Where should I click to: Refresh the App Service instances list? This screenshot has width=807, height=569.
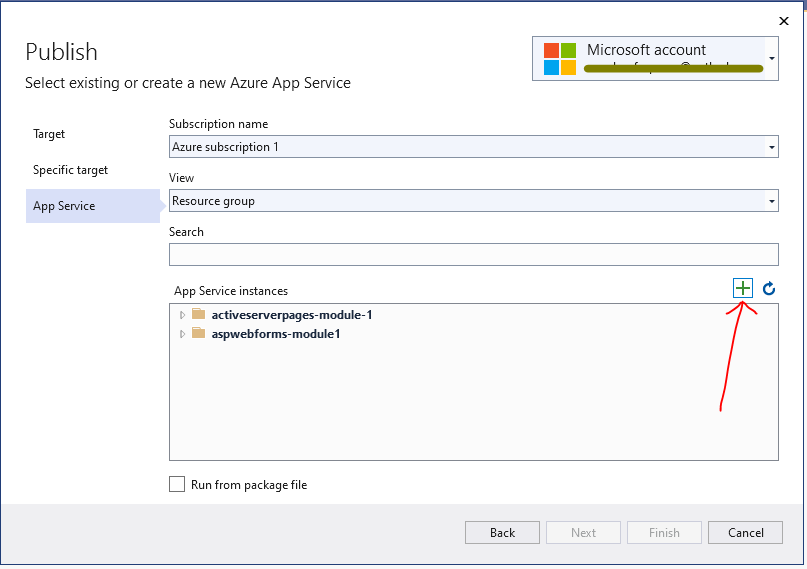769,289
